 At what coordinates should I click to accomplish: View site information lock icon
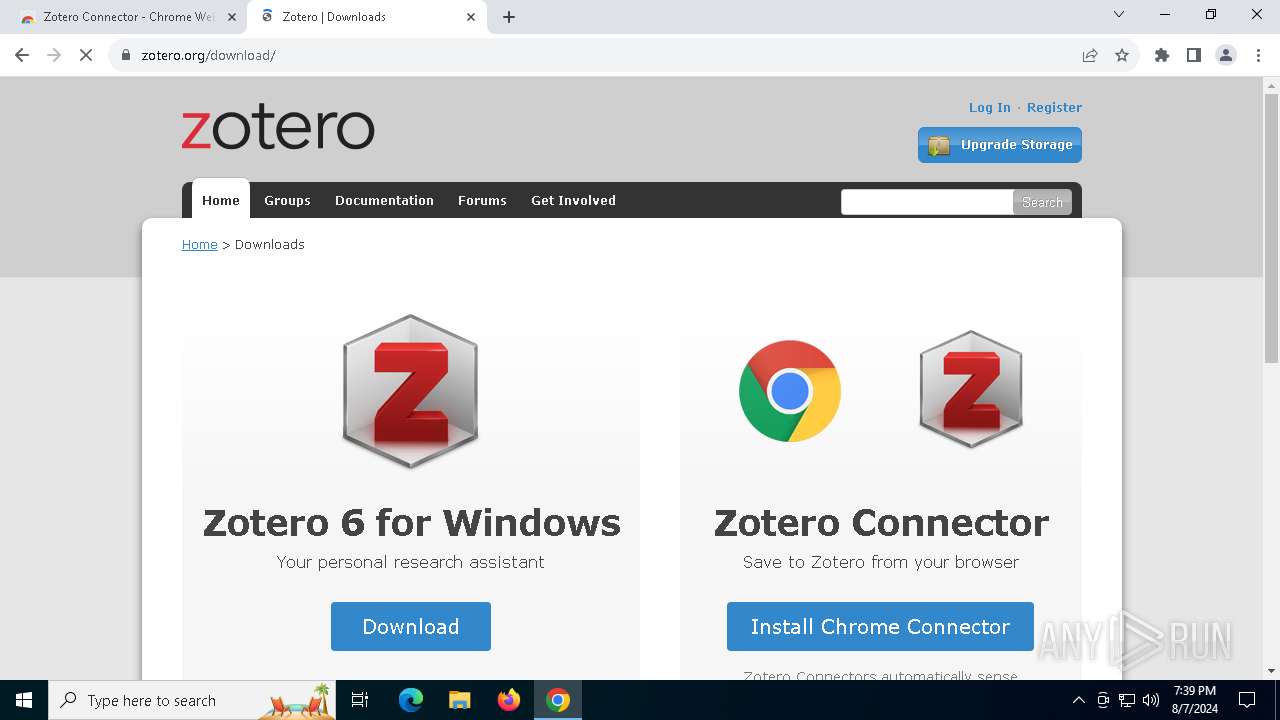click(125, 55)
